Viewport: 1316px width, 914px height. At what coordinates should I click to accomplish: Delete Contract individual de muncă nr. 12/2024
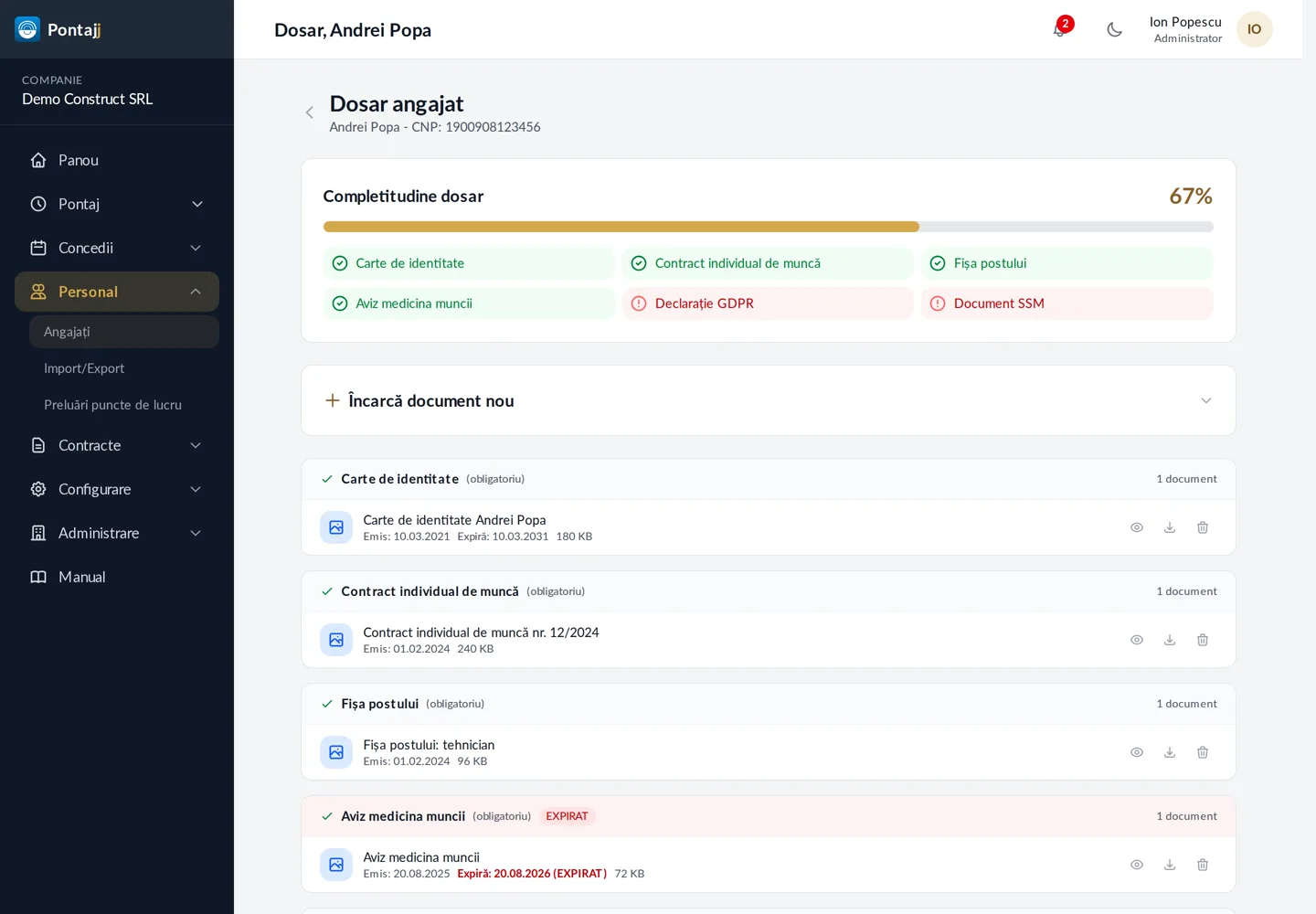[1203, 640]
